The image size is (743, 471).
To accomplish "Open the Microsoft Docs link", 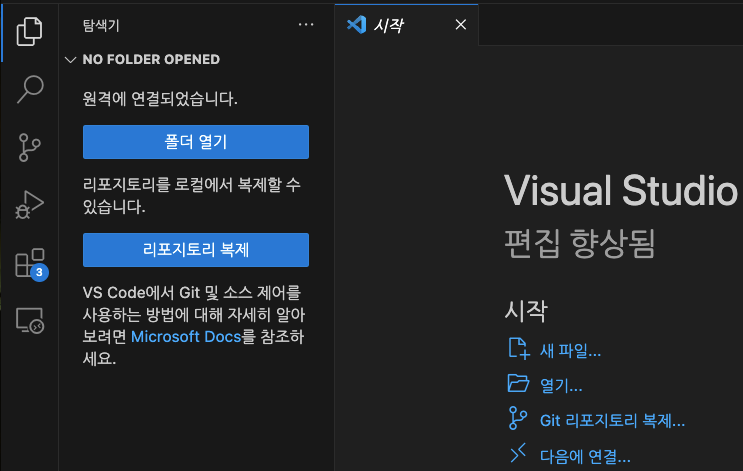I will click(x=186, y=336).
